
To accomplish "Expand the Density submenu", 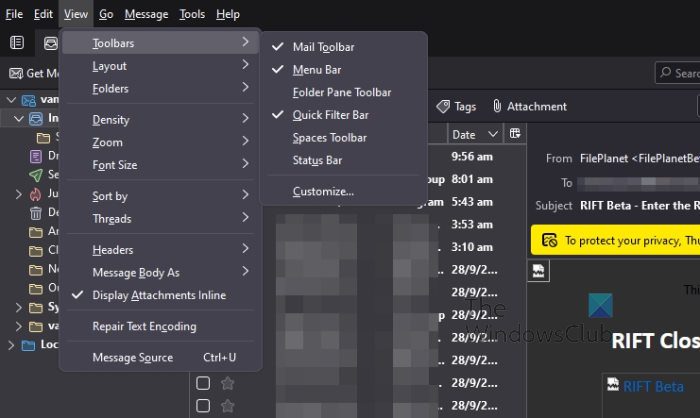I will (160, 120).
